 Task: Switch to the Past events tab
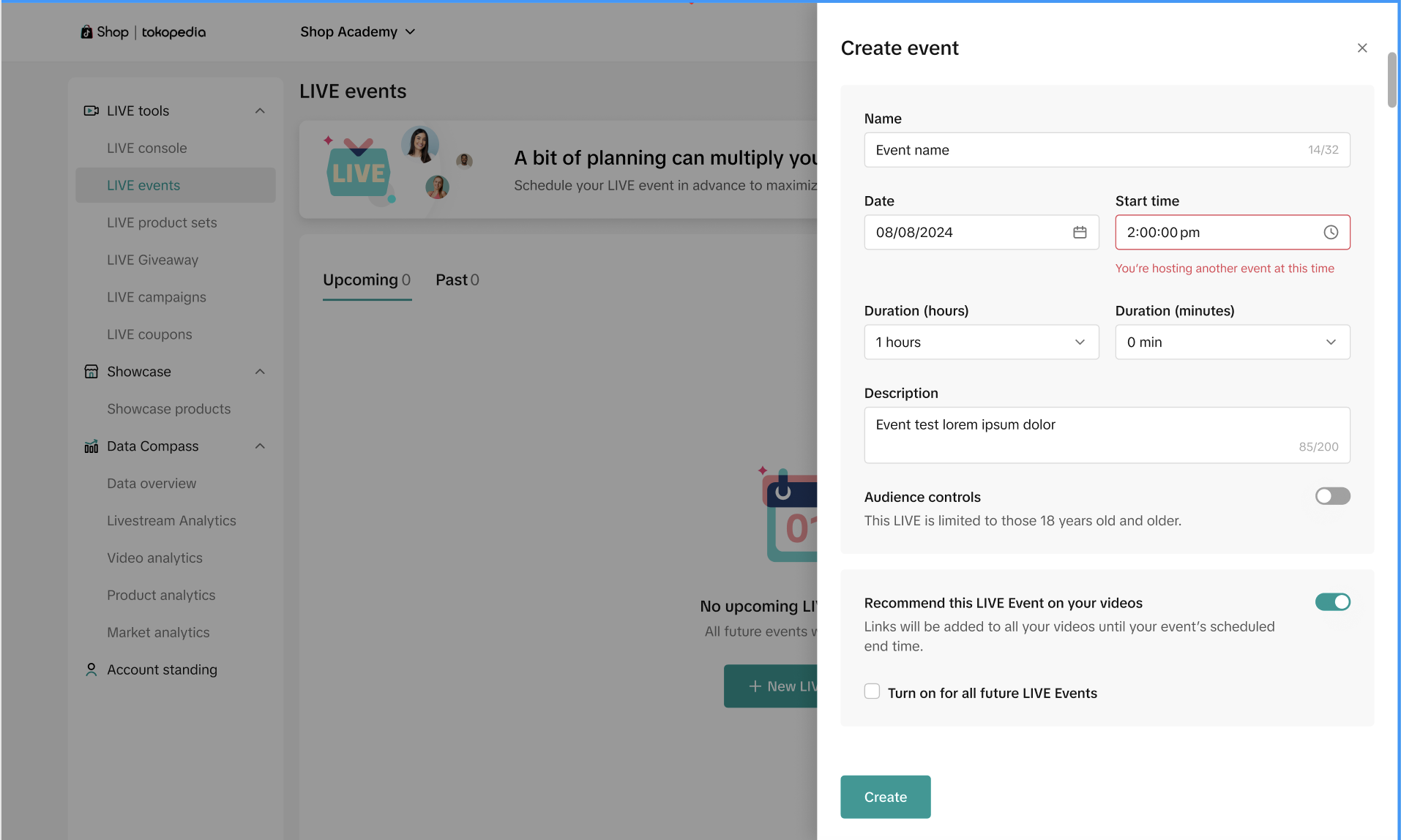(457, 280)
